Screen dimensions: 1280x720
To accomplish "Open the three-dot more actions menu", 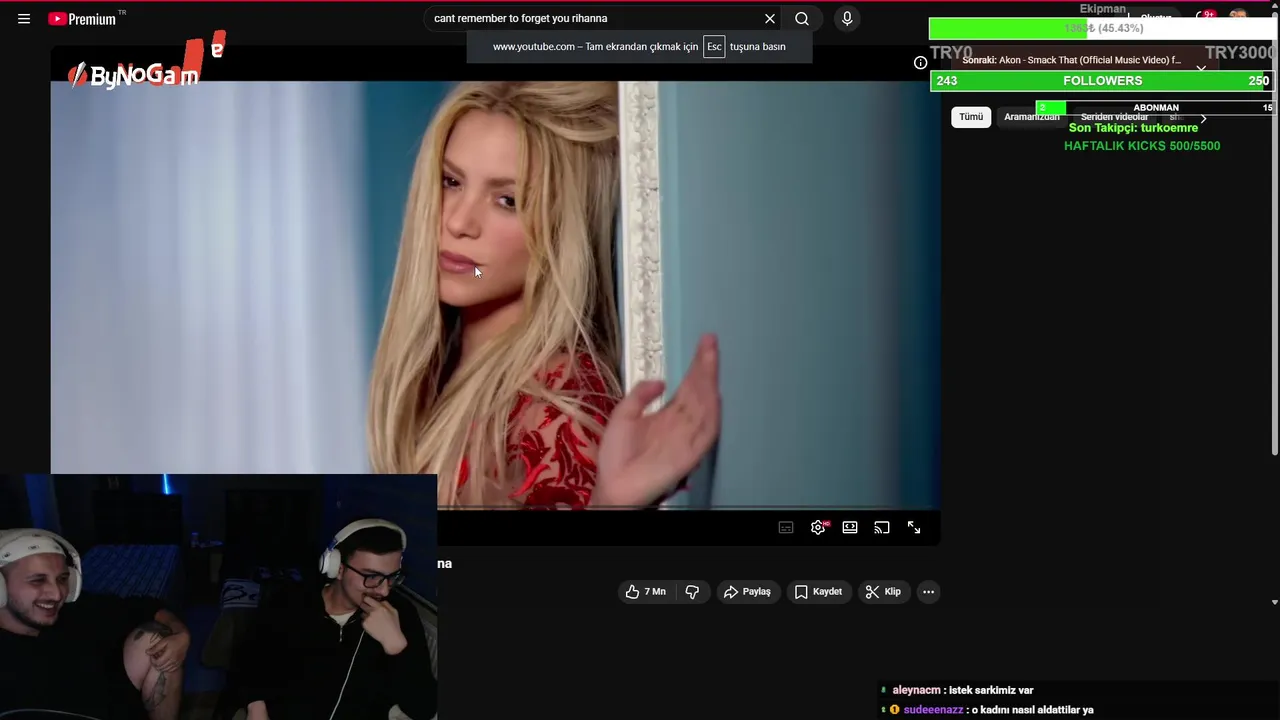I will pos(928,592).
